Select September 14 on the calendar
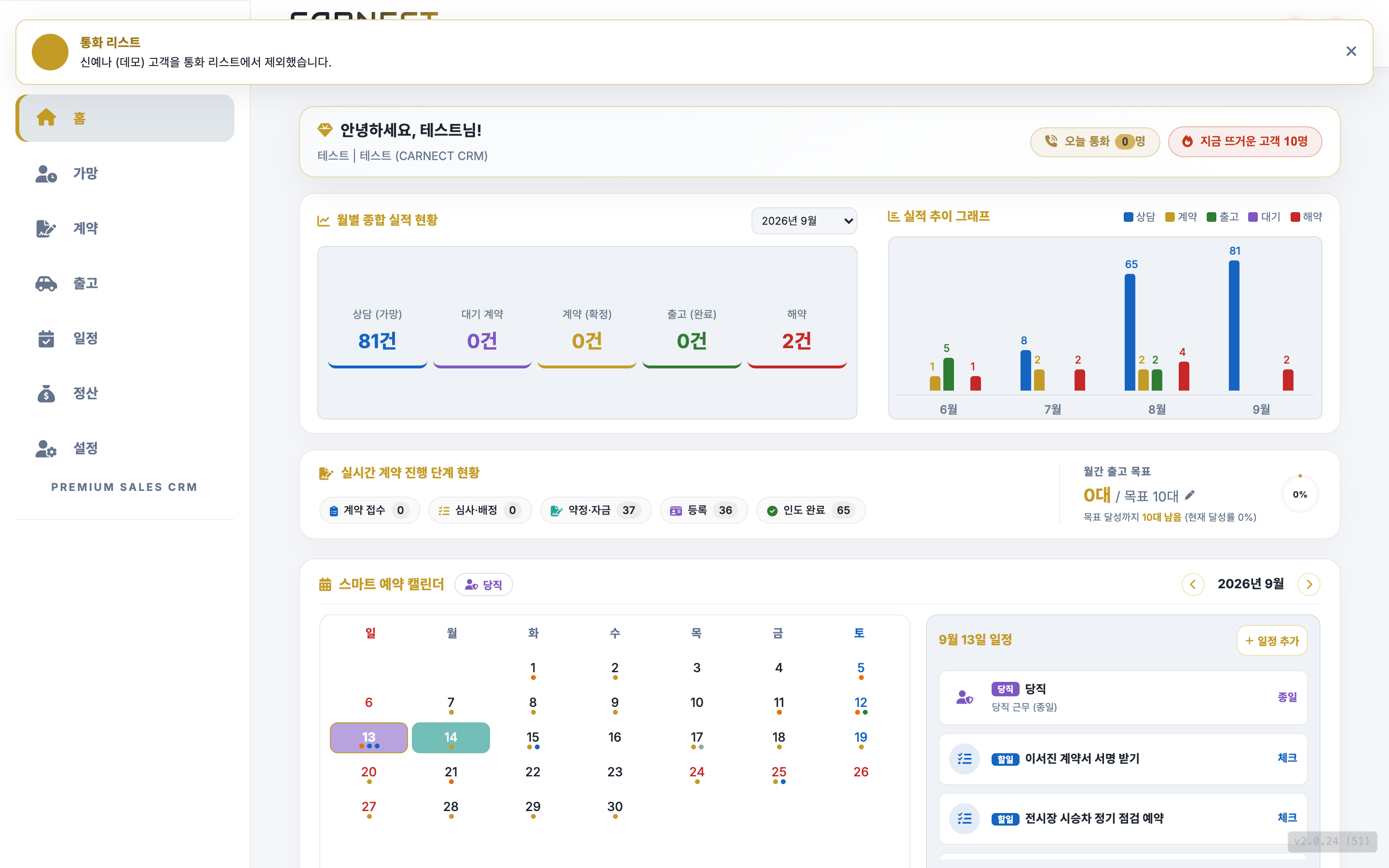The width and height of the screenshot is (1389, 868). coord(450,738)
